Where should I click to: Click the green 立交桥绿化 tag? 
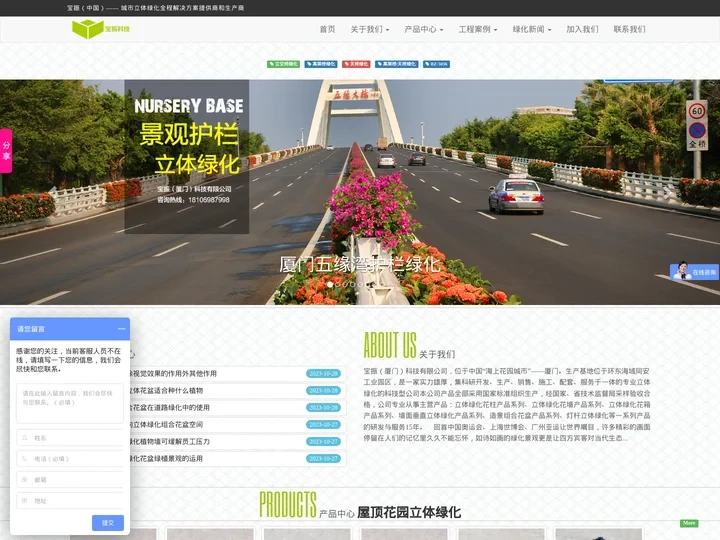283,64
